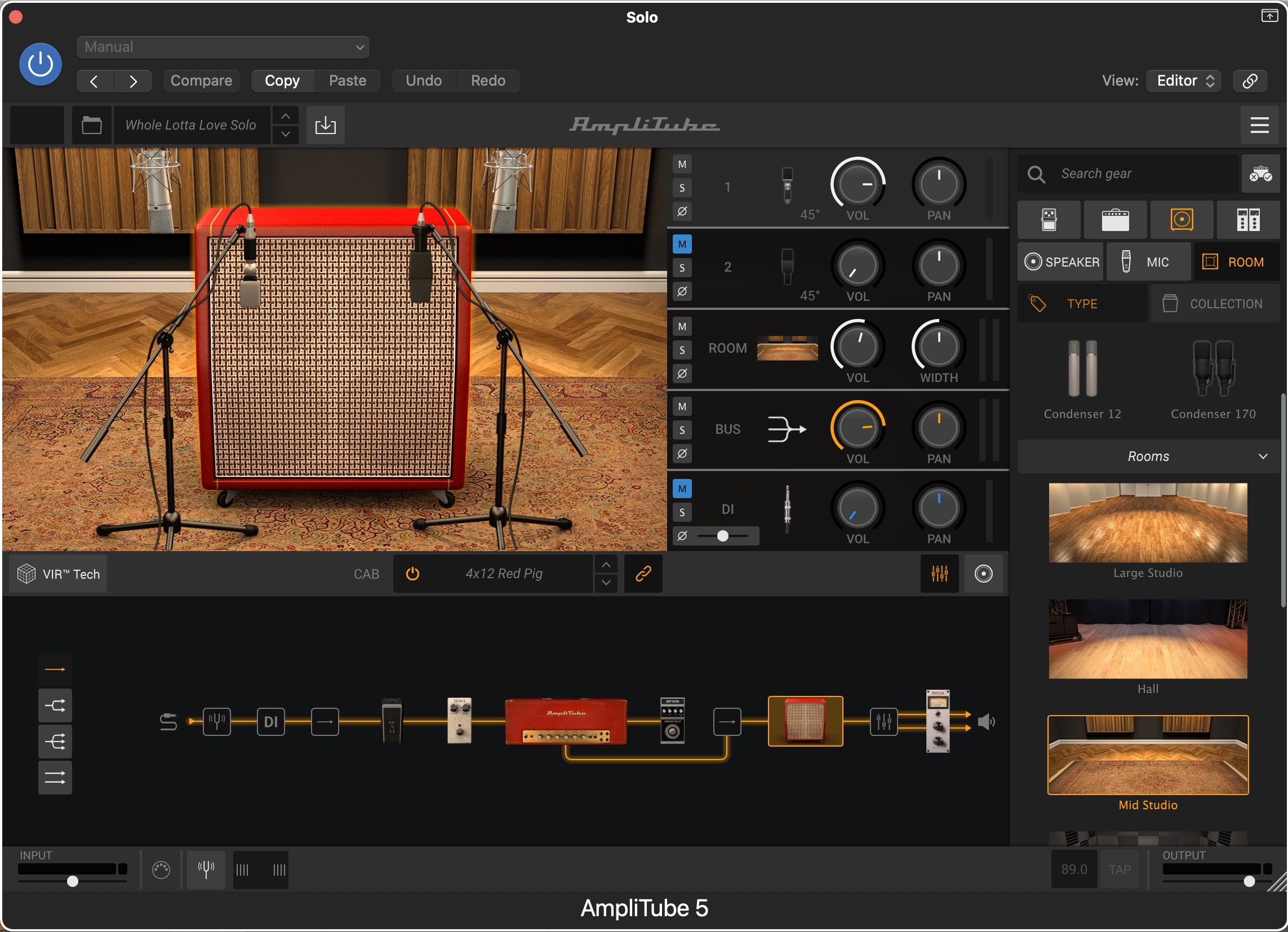
Task: Toggle the CAB power button
Action: tap(413, 574)
